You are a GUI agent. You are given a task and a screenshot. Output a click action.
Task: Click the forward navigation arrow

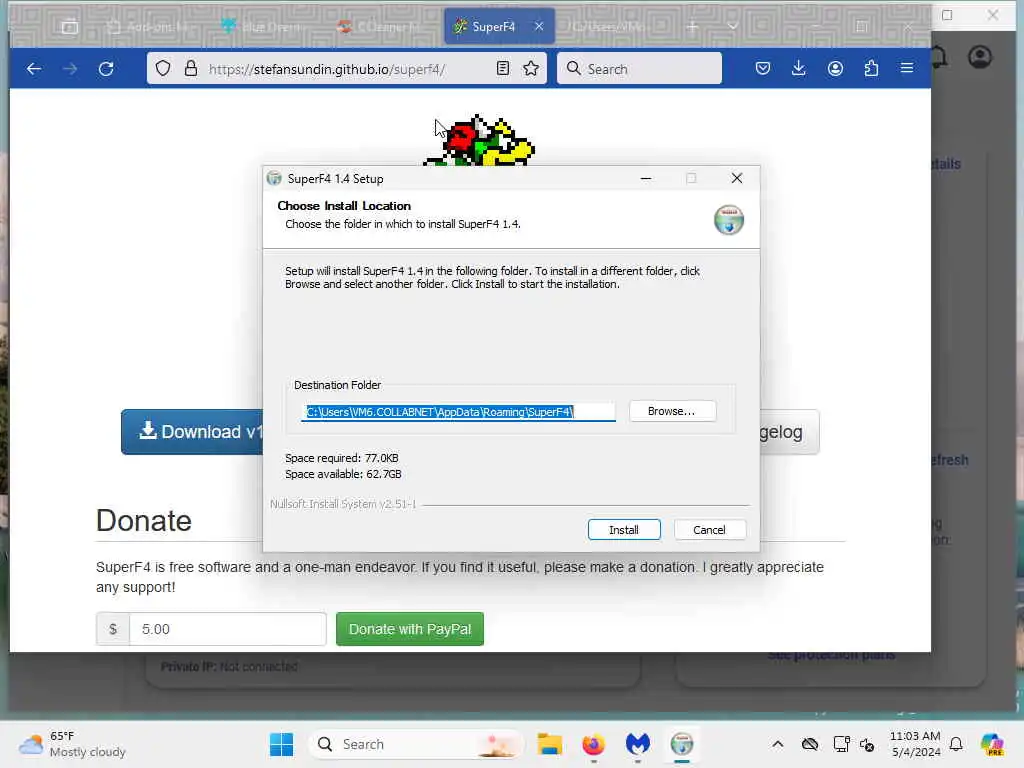tap(70, 69)
